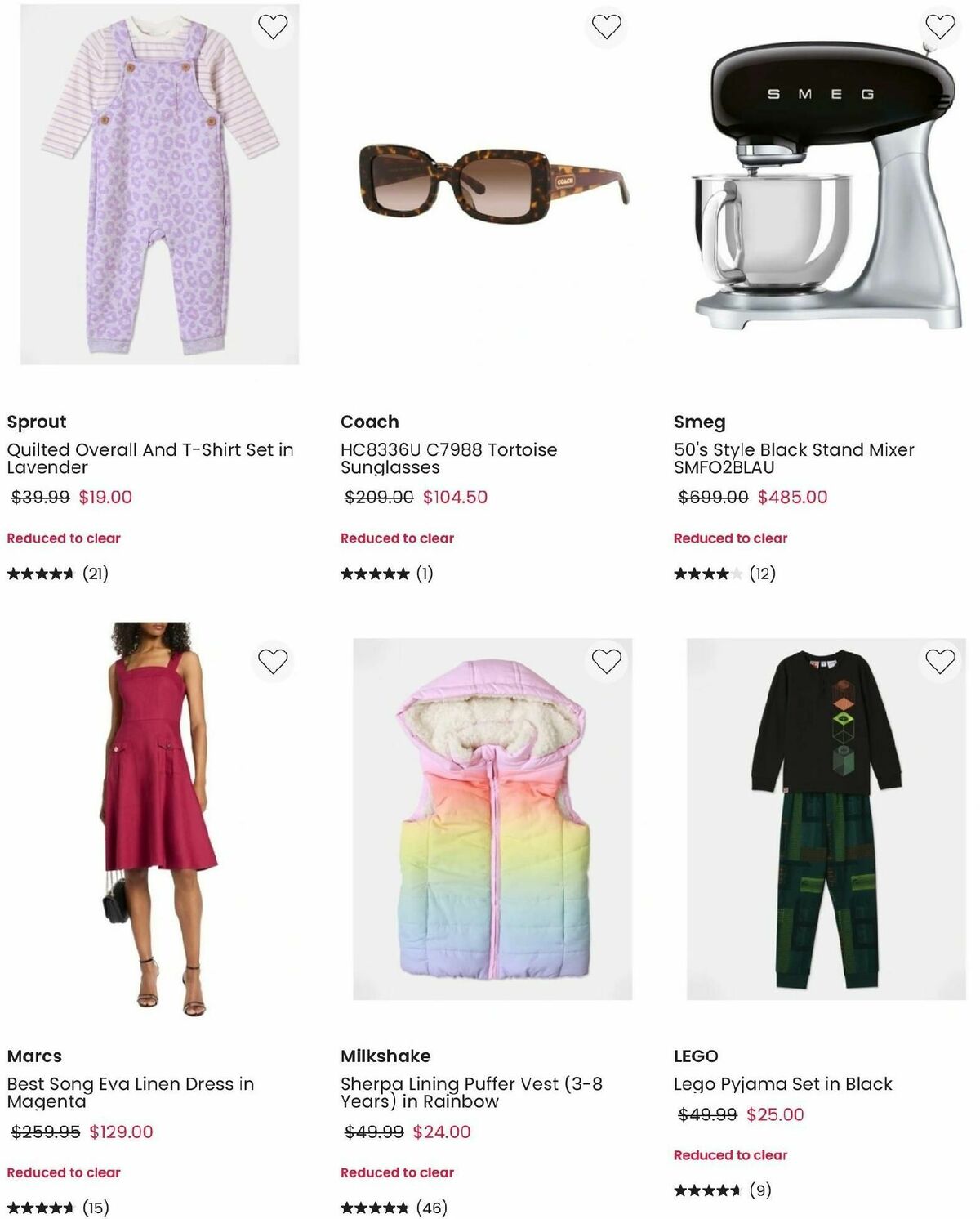Open the Sprout brand page

coord(36,422)
